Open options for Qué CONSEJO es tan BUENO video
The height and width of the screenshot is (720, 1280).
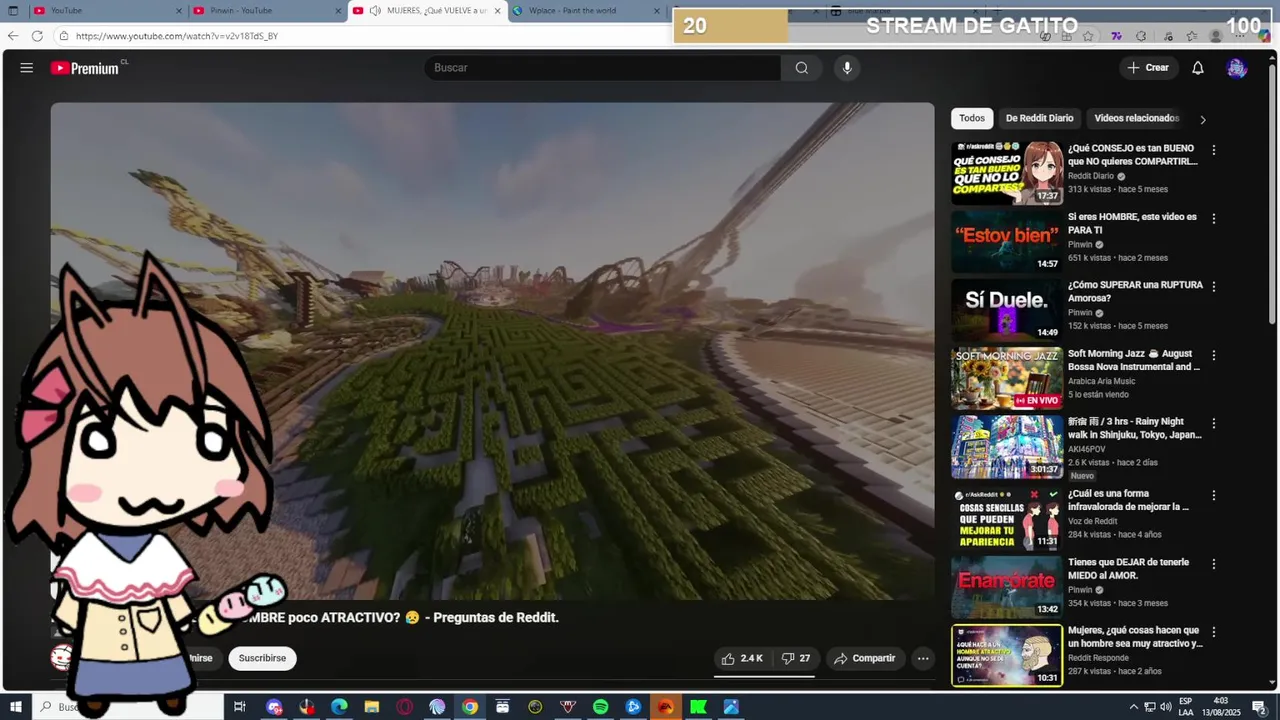click(1214, 150)
